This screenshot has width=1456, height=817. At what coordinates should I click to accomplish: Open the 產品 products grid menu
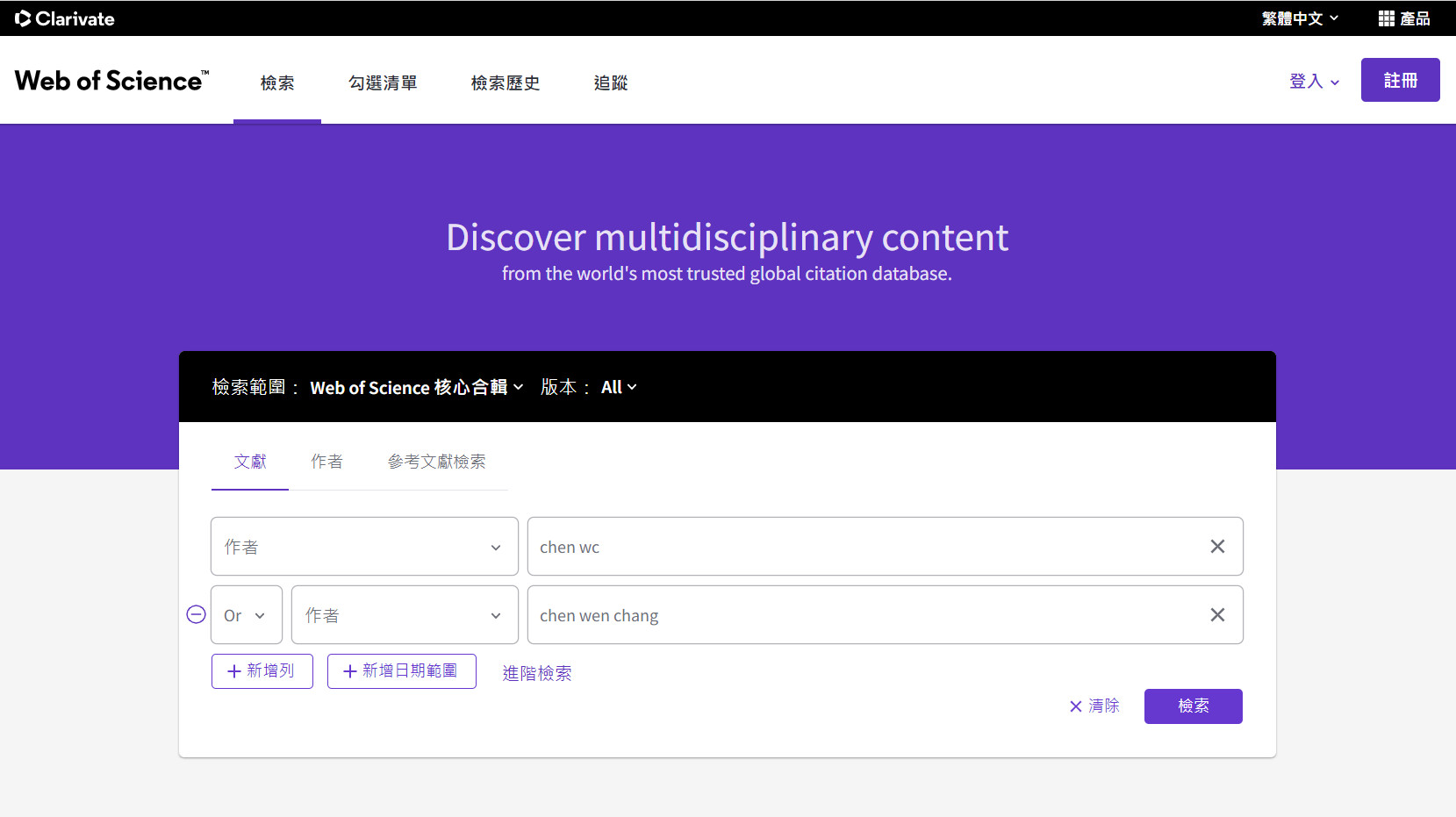click(x=1404, y=18)
